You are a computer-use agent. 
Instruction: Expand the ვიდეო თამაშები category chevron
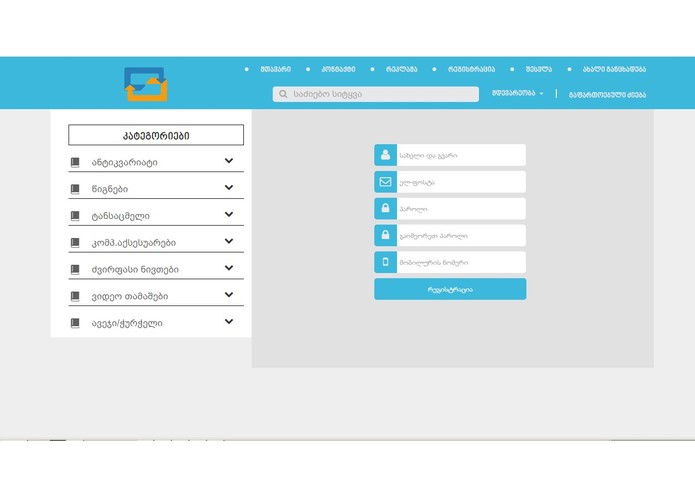tap(229, 295)
